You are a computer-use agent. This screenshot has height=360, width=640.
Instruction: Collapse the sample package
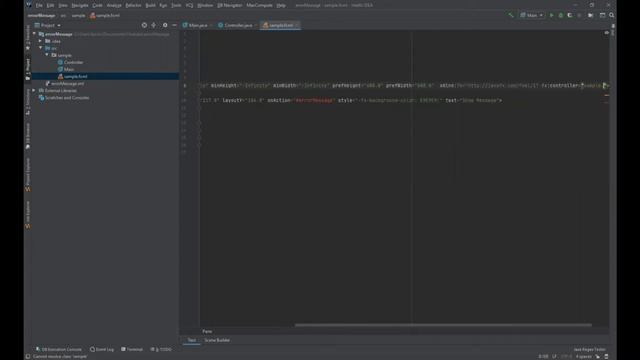[47, 55]
